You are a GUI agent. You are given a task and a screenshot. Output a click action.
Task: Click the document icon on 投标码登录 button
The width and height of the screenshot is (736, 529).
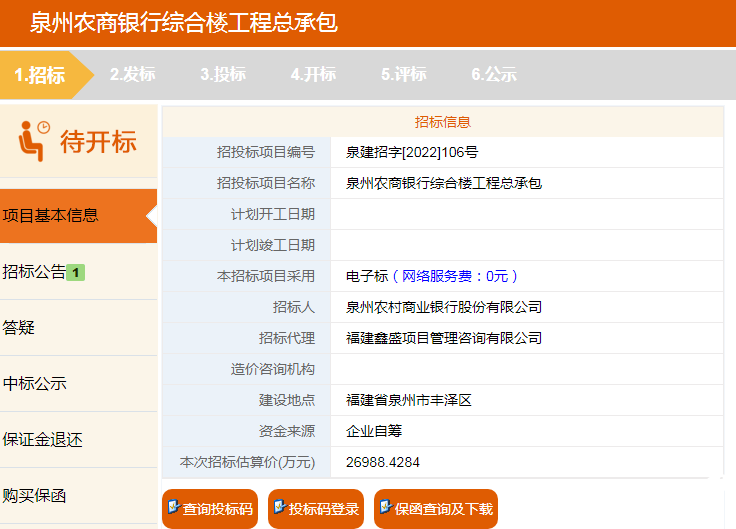pyautogui.click(x=280, y=506)
